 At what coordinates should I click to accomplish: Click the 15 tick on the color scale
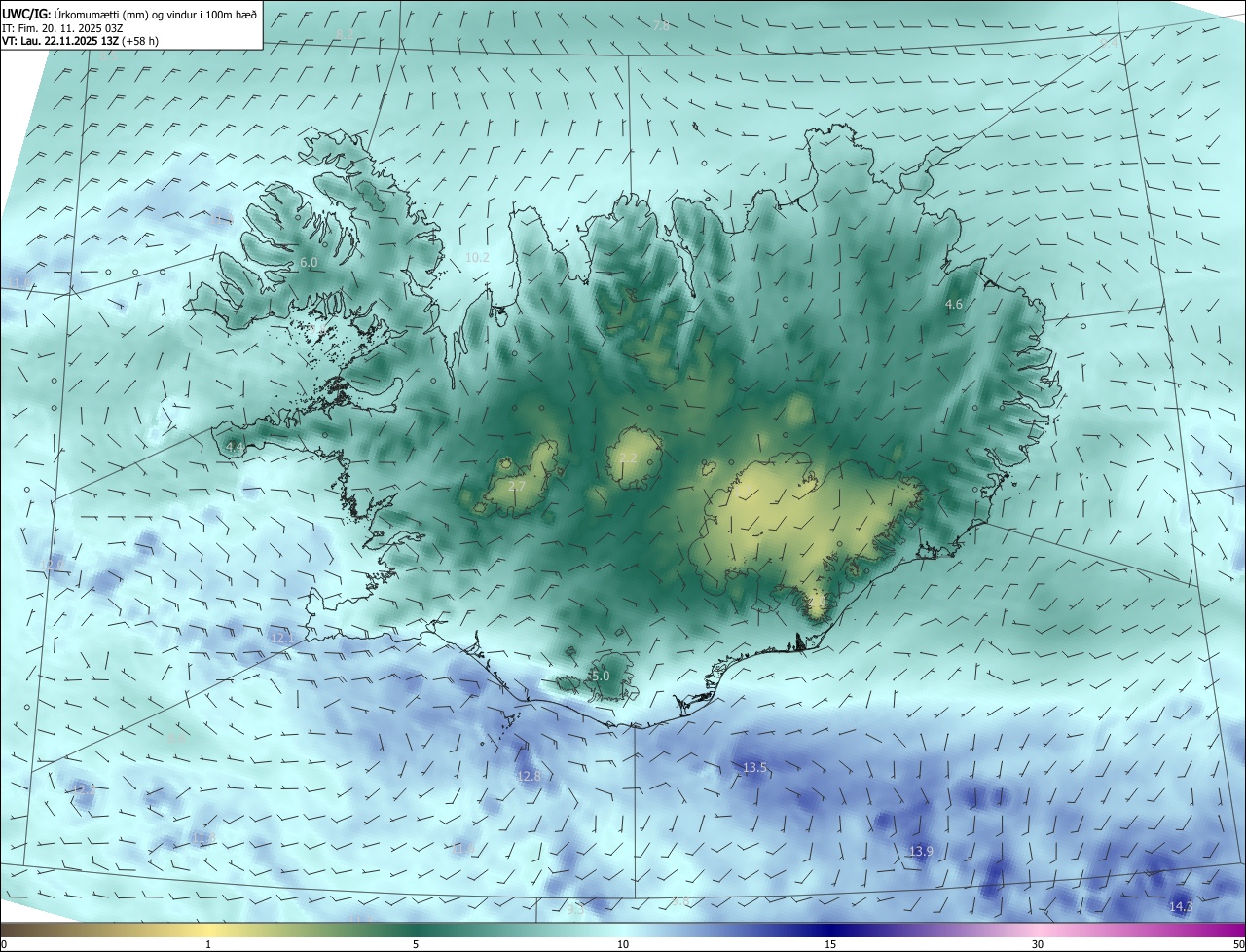tap(830, 944)
